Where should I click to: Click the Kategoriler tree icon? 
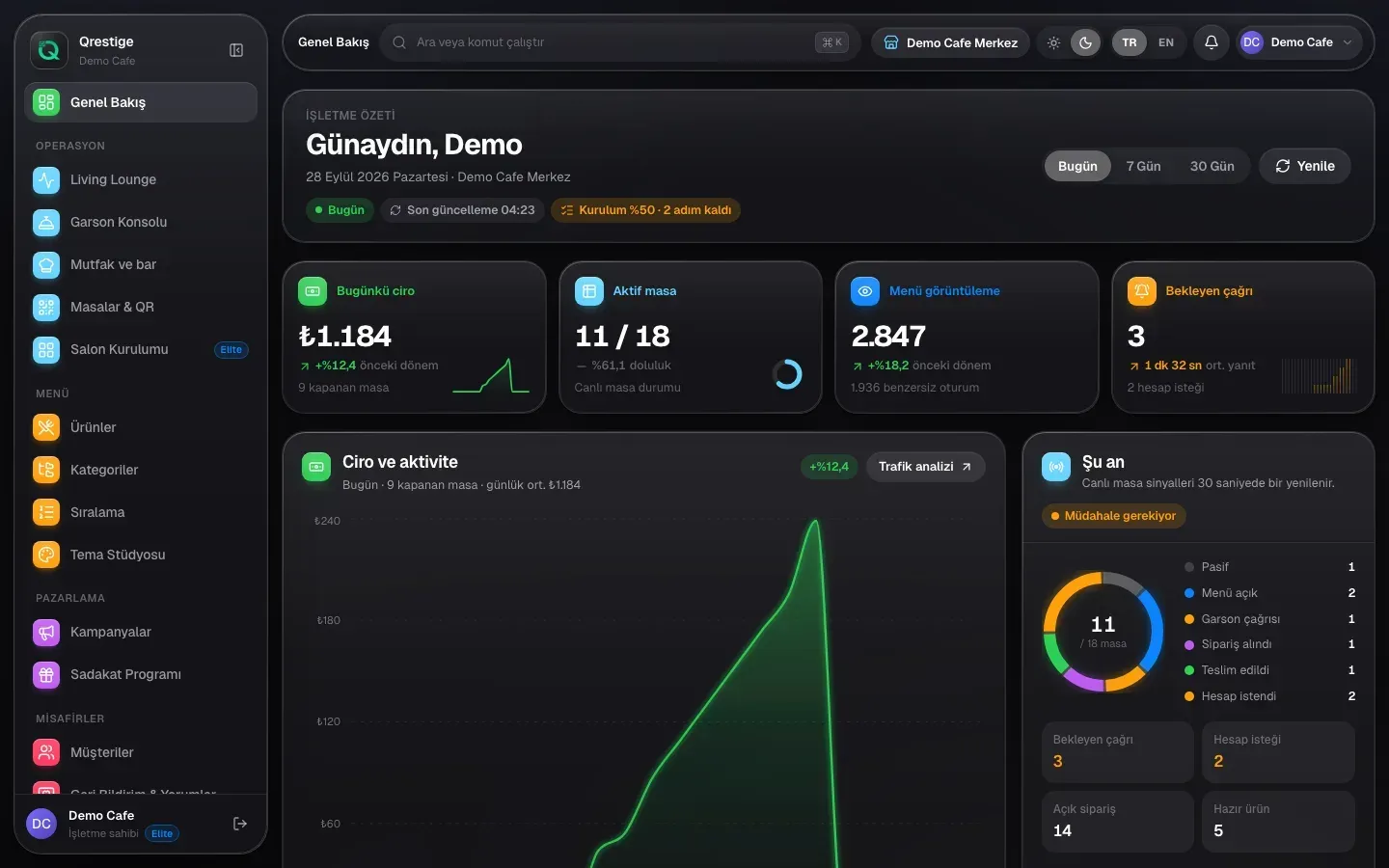point(46,470)
